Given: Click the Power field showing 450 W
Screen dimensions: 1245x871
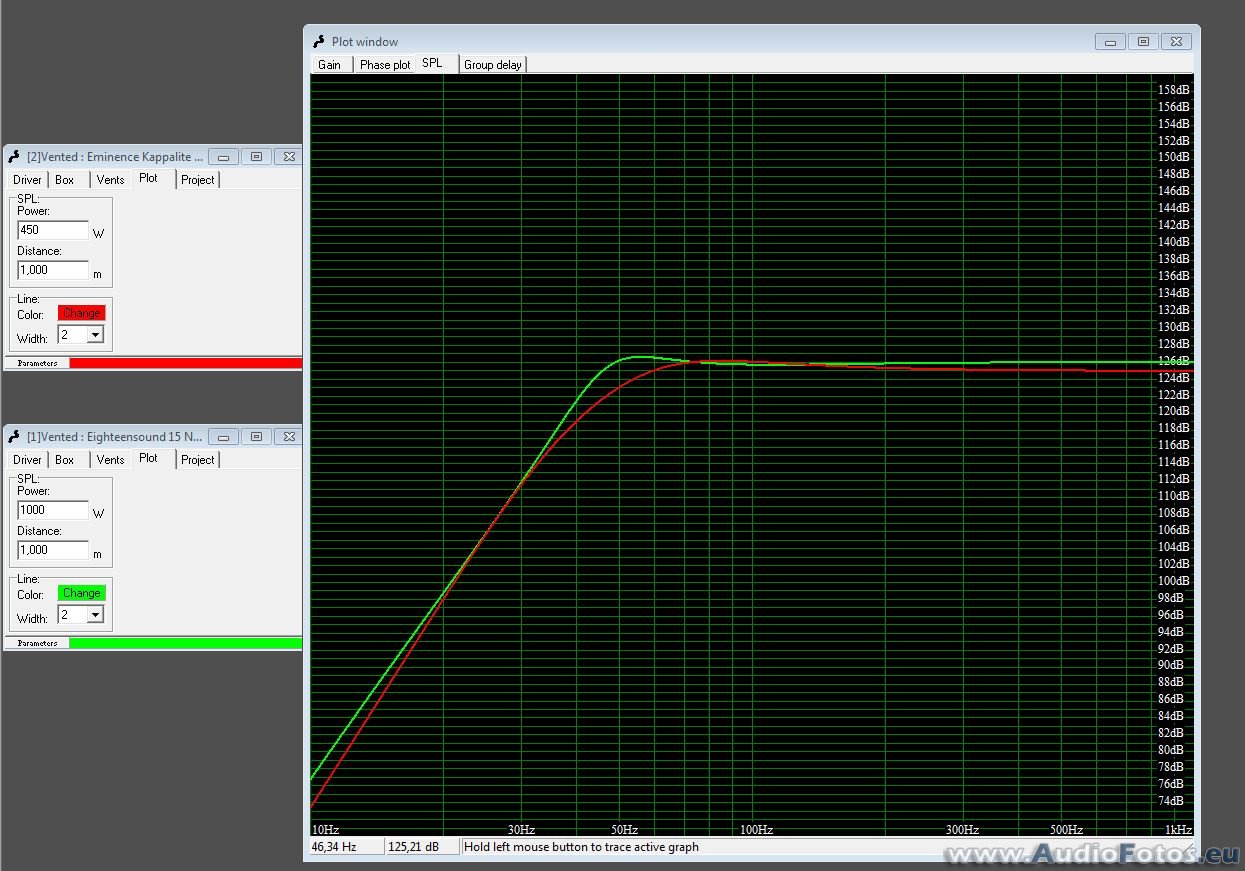Looking at the screenshot, I should 53,230.
